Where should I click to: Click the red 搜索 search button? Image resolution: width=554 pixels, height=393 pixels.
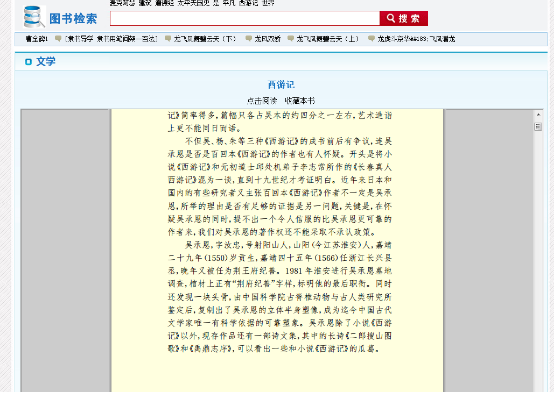click(403, 18)
